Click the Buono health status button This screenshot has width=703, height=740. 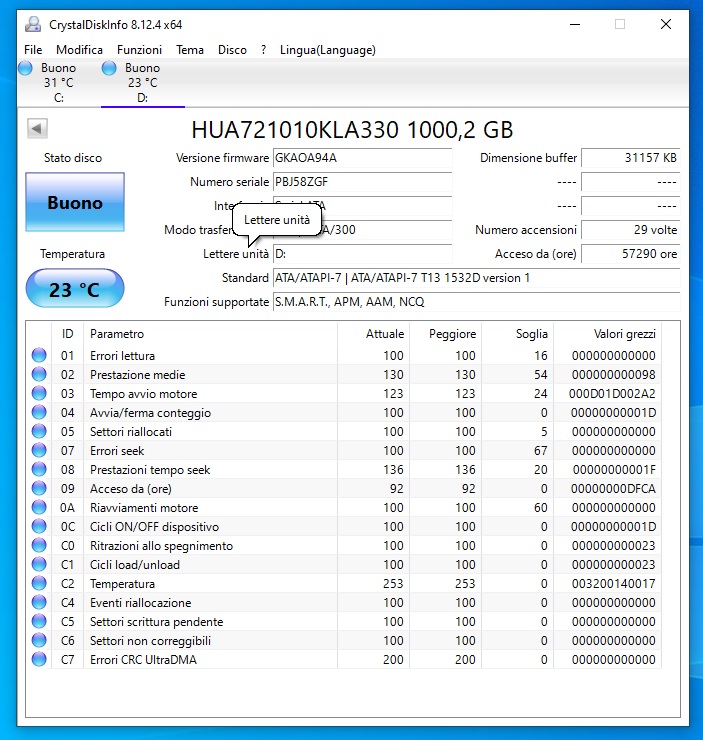pyautogui.click(x=75, y=202)
